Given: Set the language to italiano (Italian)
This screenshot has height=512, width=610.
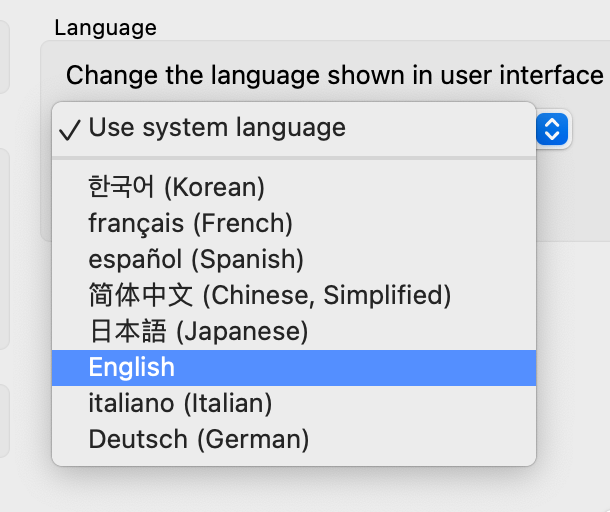Looking at the screenshot, I should pos(180,403).
